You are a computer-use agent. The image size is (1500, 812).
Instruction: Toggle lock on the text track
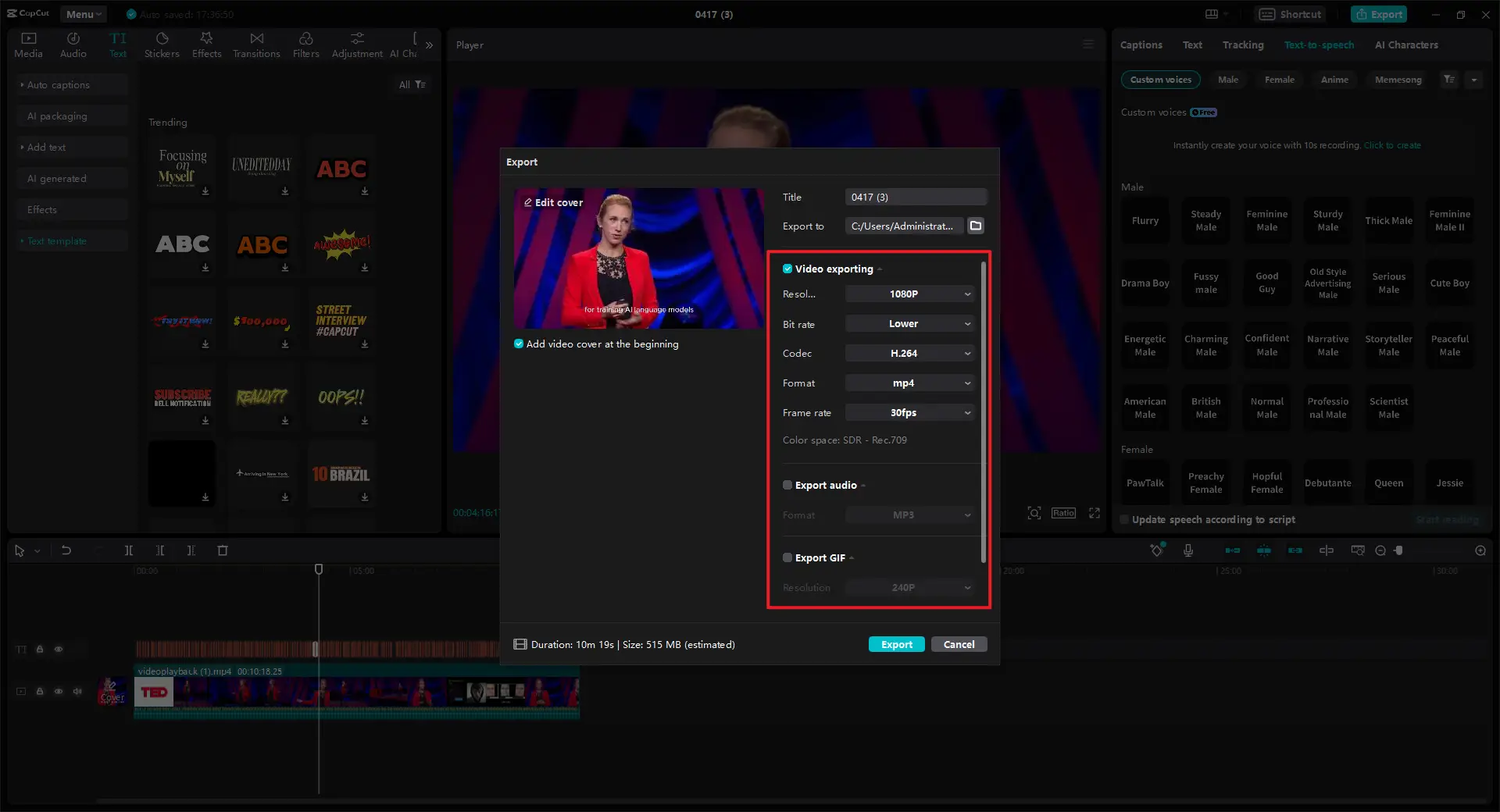point(40,649)
